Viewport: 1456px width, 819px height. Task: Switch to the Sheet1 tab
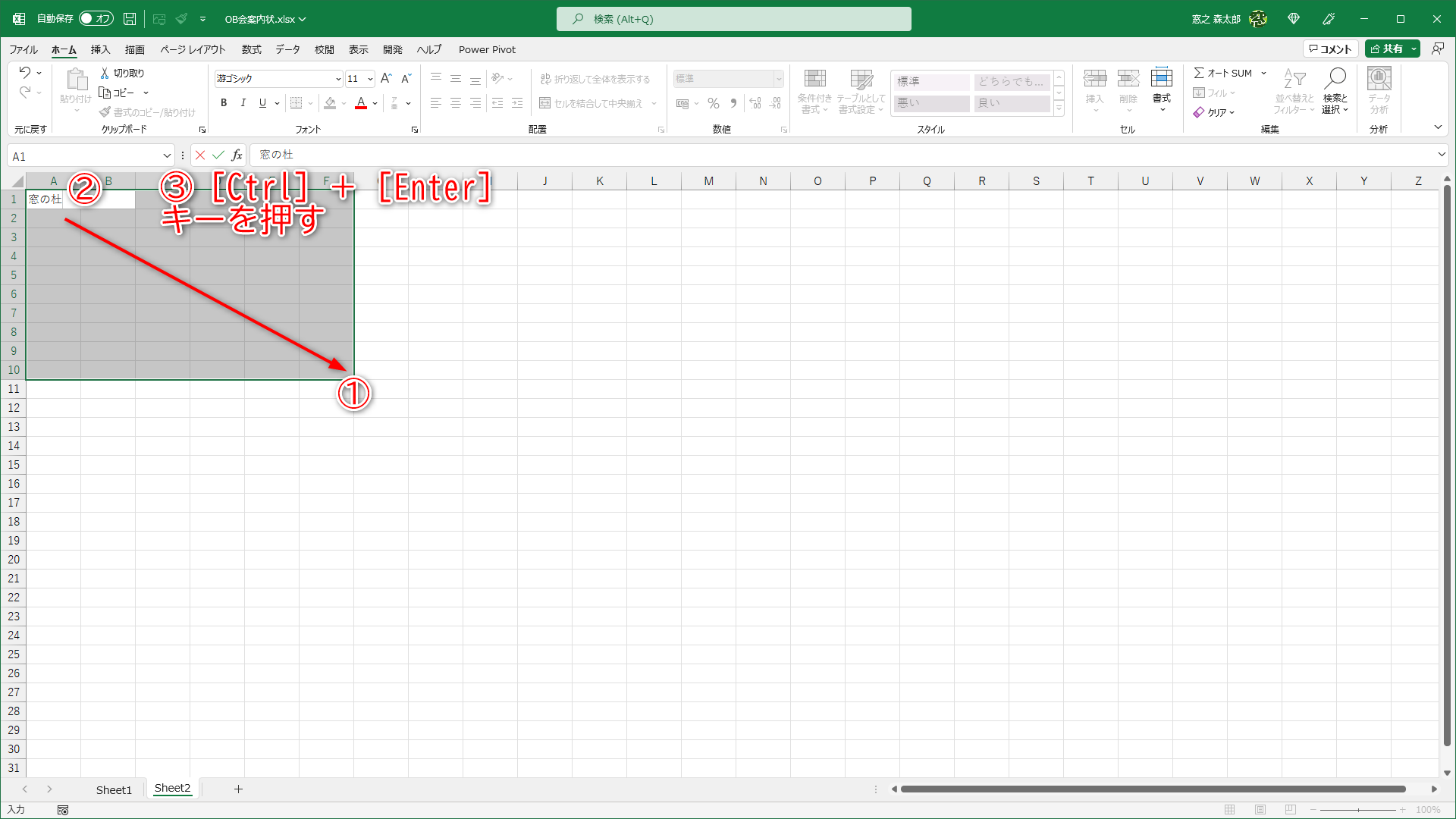[x=114, y=789]
